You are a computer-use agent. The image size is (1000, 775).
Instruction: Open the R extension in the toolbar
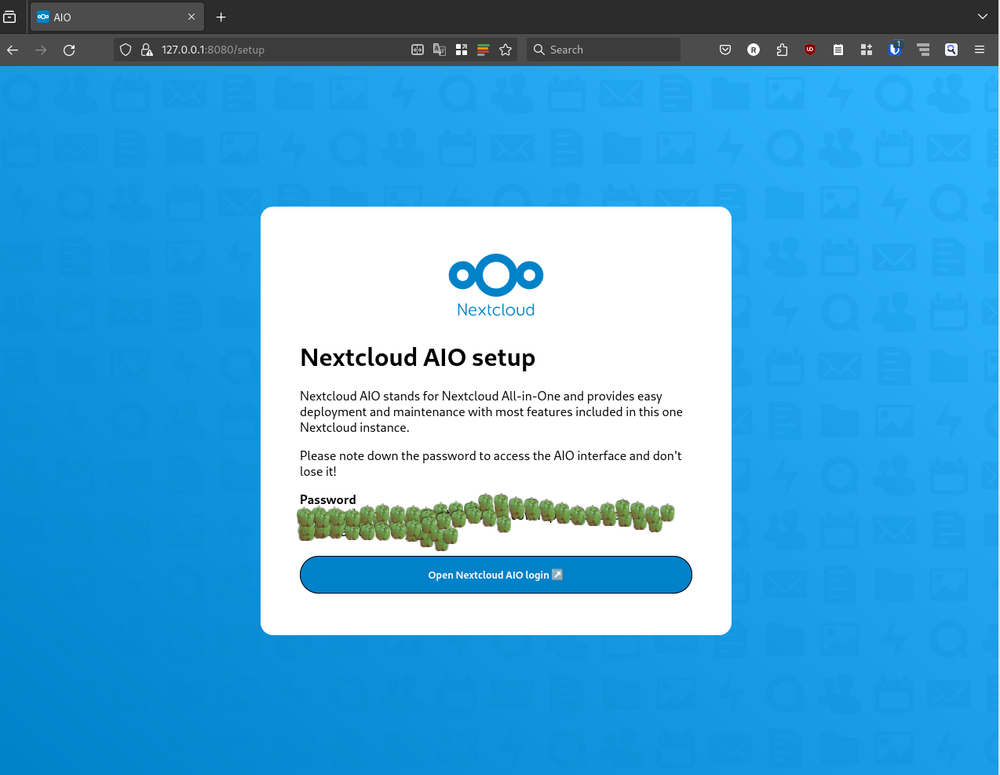coord(753,49)
